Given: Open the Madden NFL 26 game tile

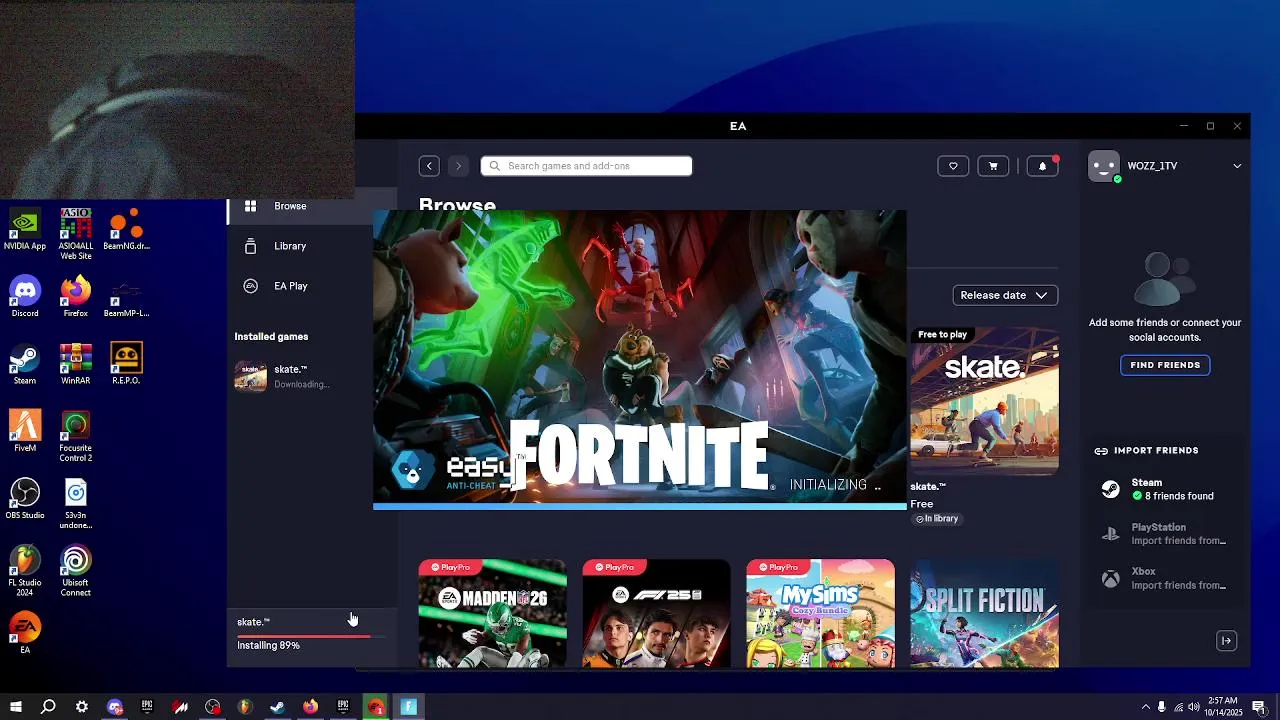Looking at the screenshot, I should (492, 613).
